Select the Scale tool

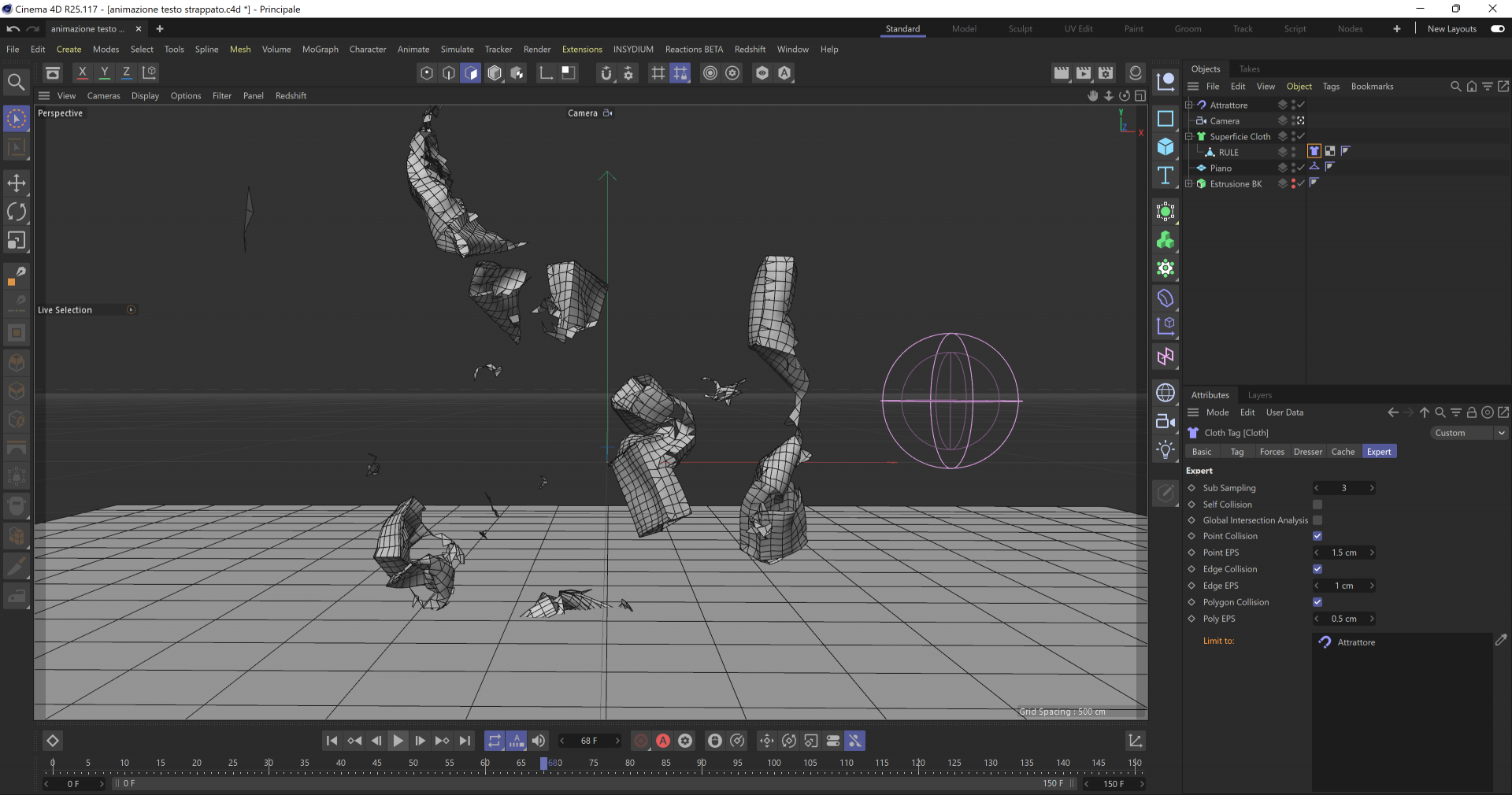pyautogui.click(x=17, y=240)
